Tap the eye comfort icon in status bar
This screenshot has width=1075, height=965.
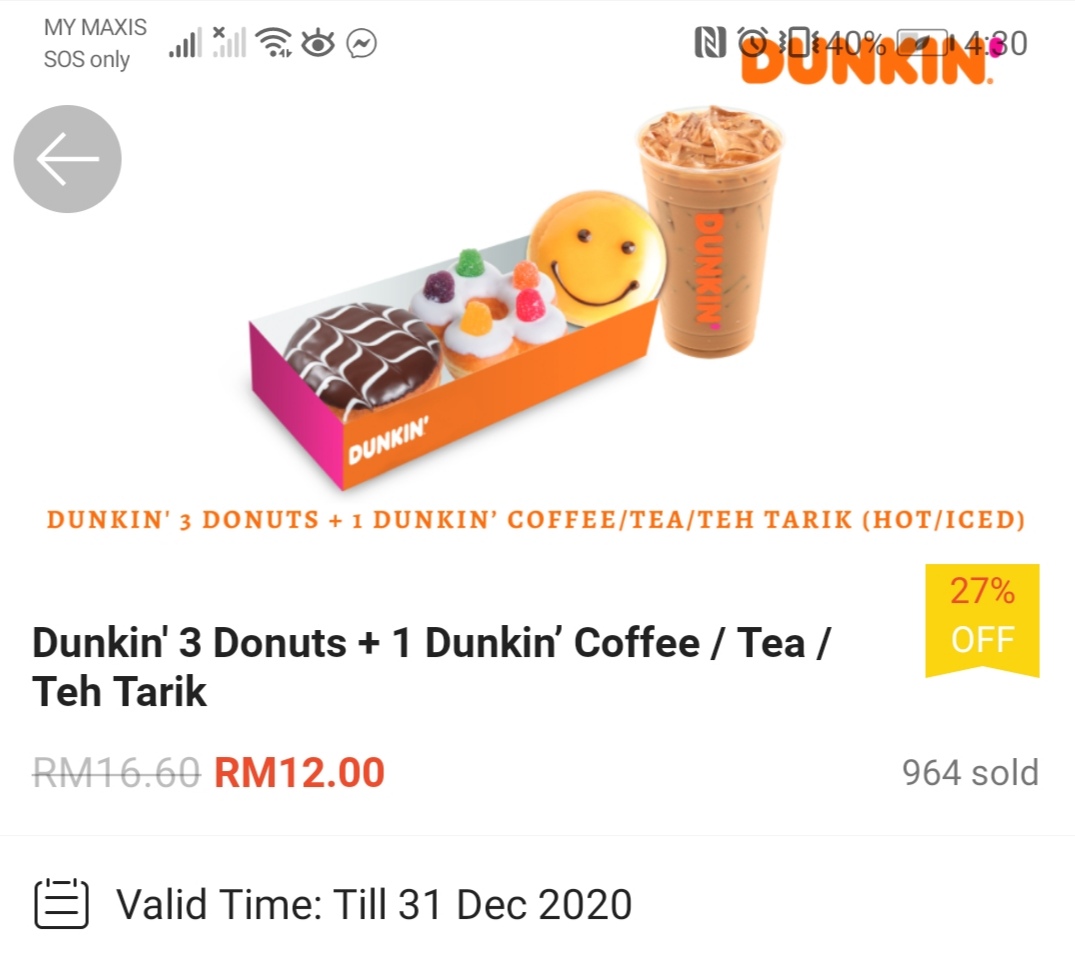click(x=318, y=43)
